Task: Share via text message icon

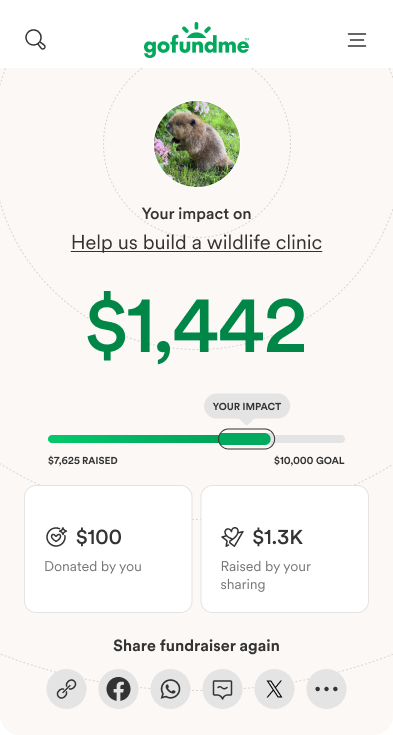Action: point(222,689)
